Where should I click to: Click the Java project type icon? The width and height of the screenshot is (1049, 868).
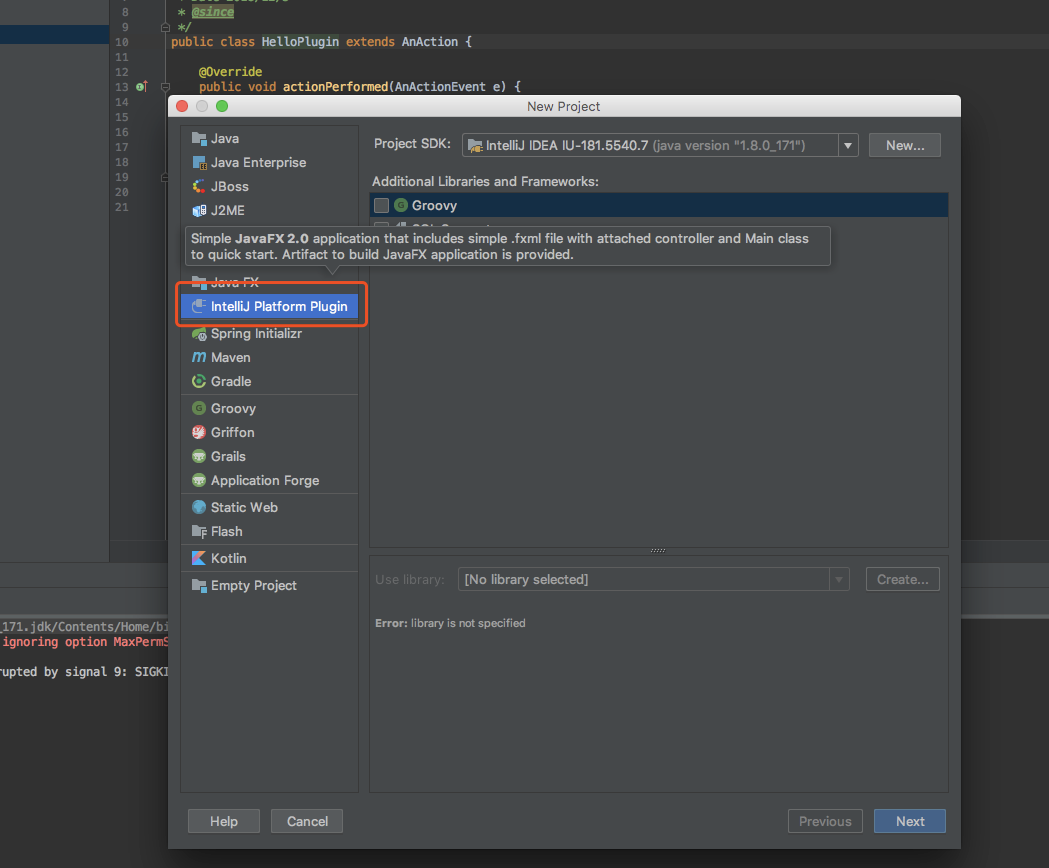199,139
